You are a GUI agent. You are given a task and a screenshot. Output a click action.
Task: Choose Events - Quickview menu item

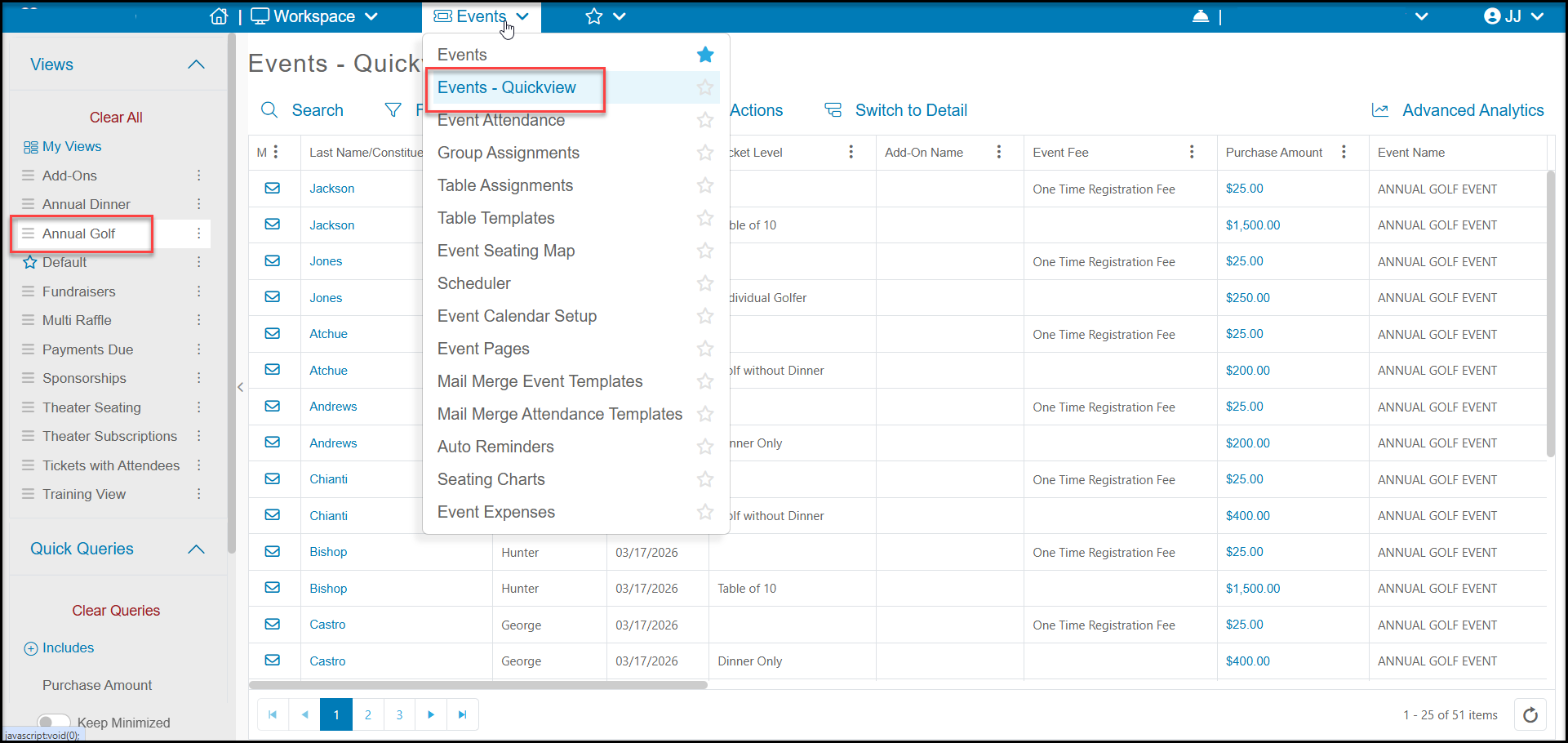click(x=507, y=87)
